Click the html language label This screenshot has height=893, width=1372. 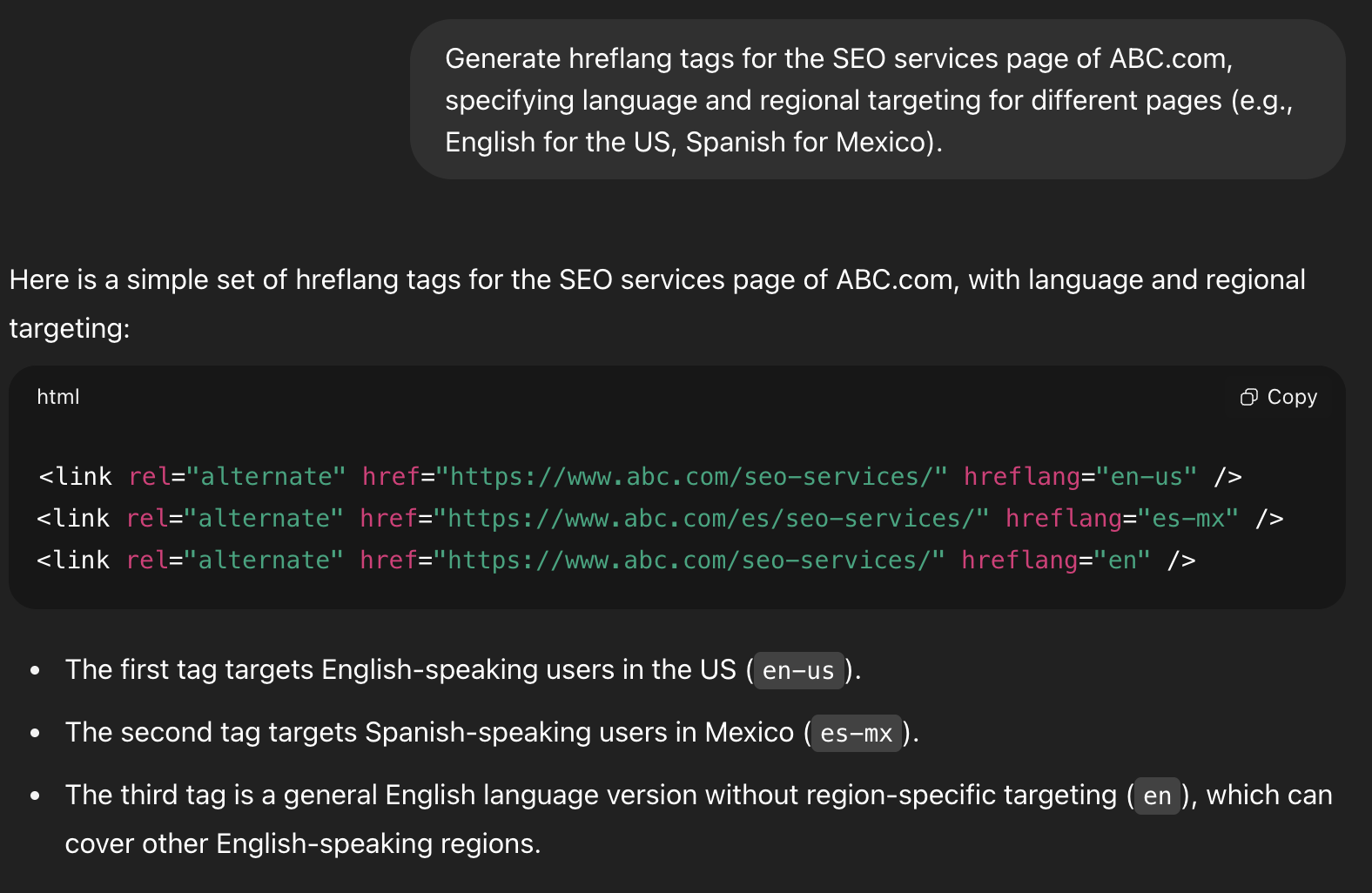pos(58,397)
